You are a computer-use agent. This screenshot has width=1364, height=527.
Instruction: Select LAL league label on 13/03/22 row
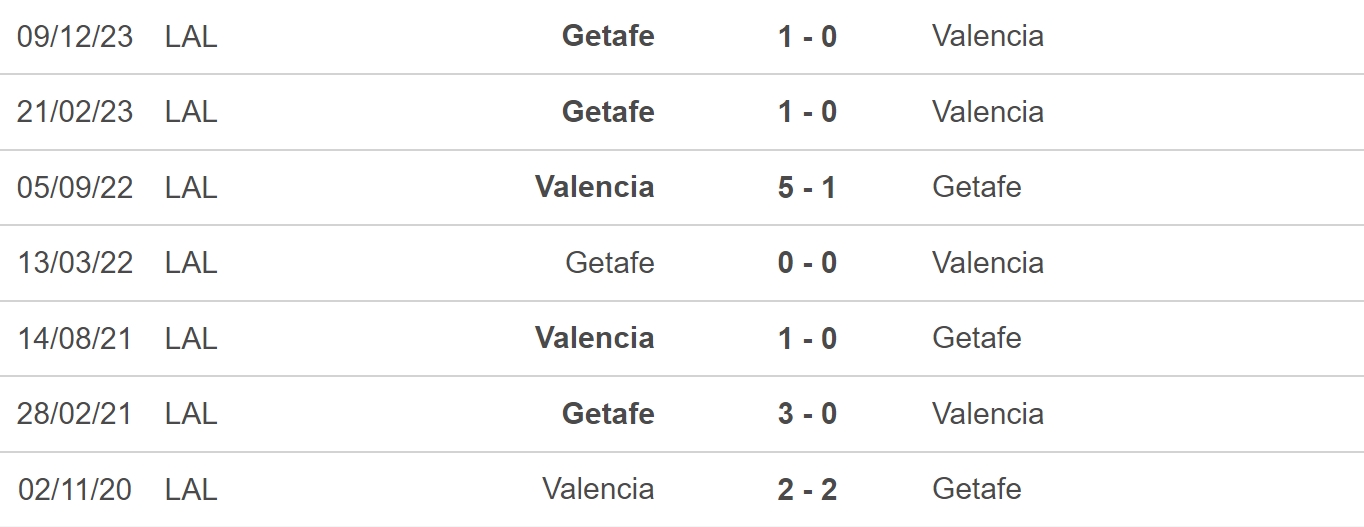point(191,263)
